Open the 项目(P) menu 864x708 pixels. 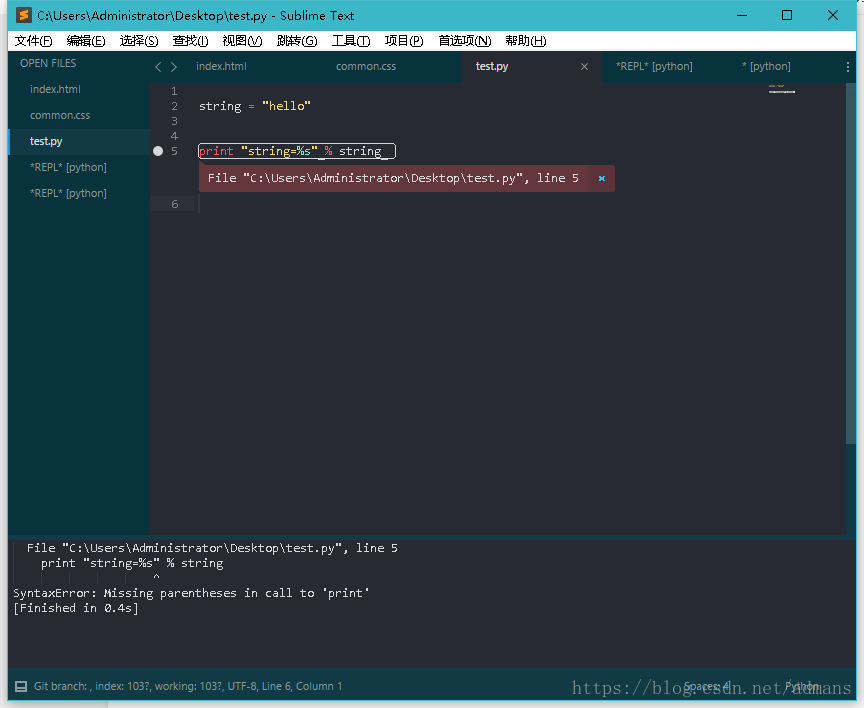tap(404, 41)
